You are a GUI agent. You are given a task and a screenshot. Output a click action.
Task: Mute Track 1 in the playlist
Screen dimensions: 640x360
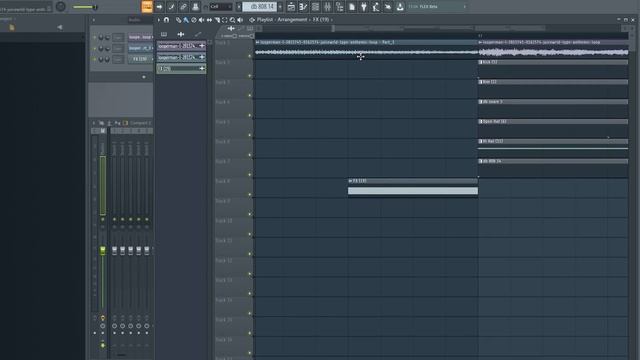(x=250, y=56)
